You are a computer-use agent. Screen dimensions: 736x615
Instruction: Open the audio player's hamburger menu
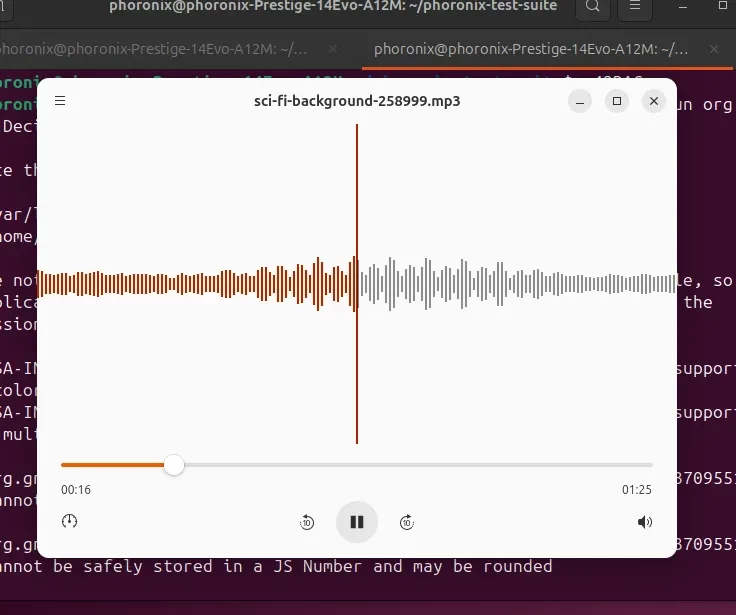[60, 101]
